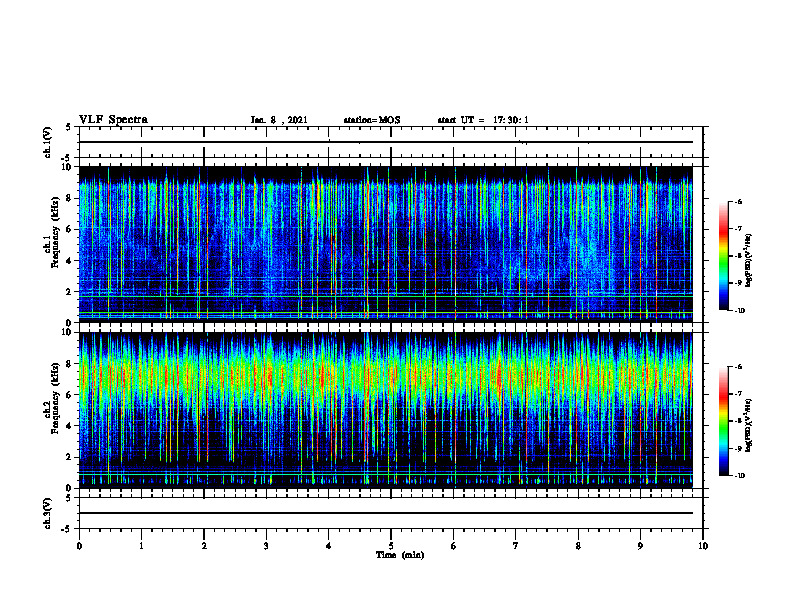The height and width of the screenshot is (612, 792).
Task: Click the "station=MOS" header label
Action: (372, 120)
